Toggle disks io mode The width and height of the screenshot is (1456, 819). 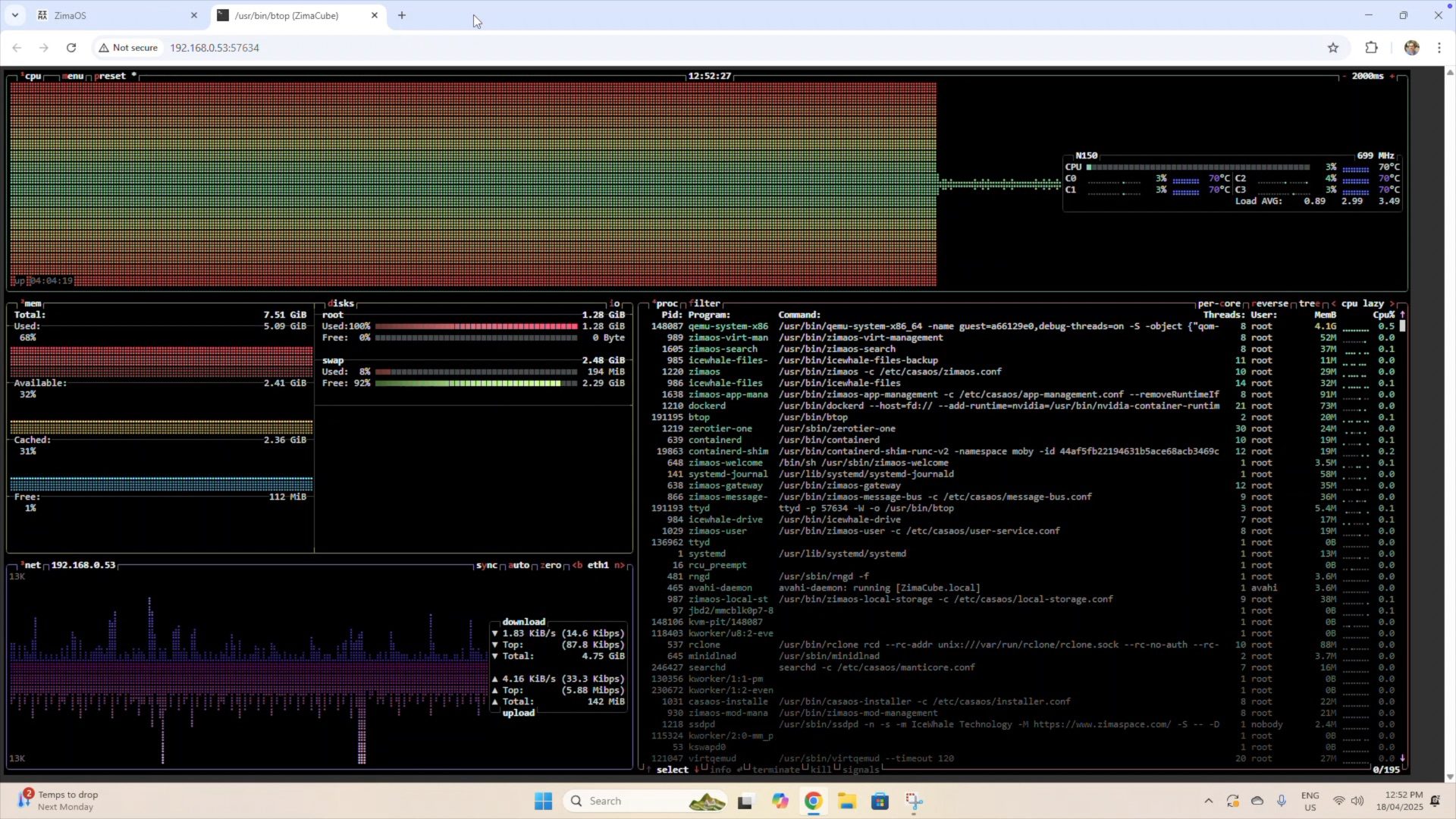pyautogui.click(x=614, y=303)
